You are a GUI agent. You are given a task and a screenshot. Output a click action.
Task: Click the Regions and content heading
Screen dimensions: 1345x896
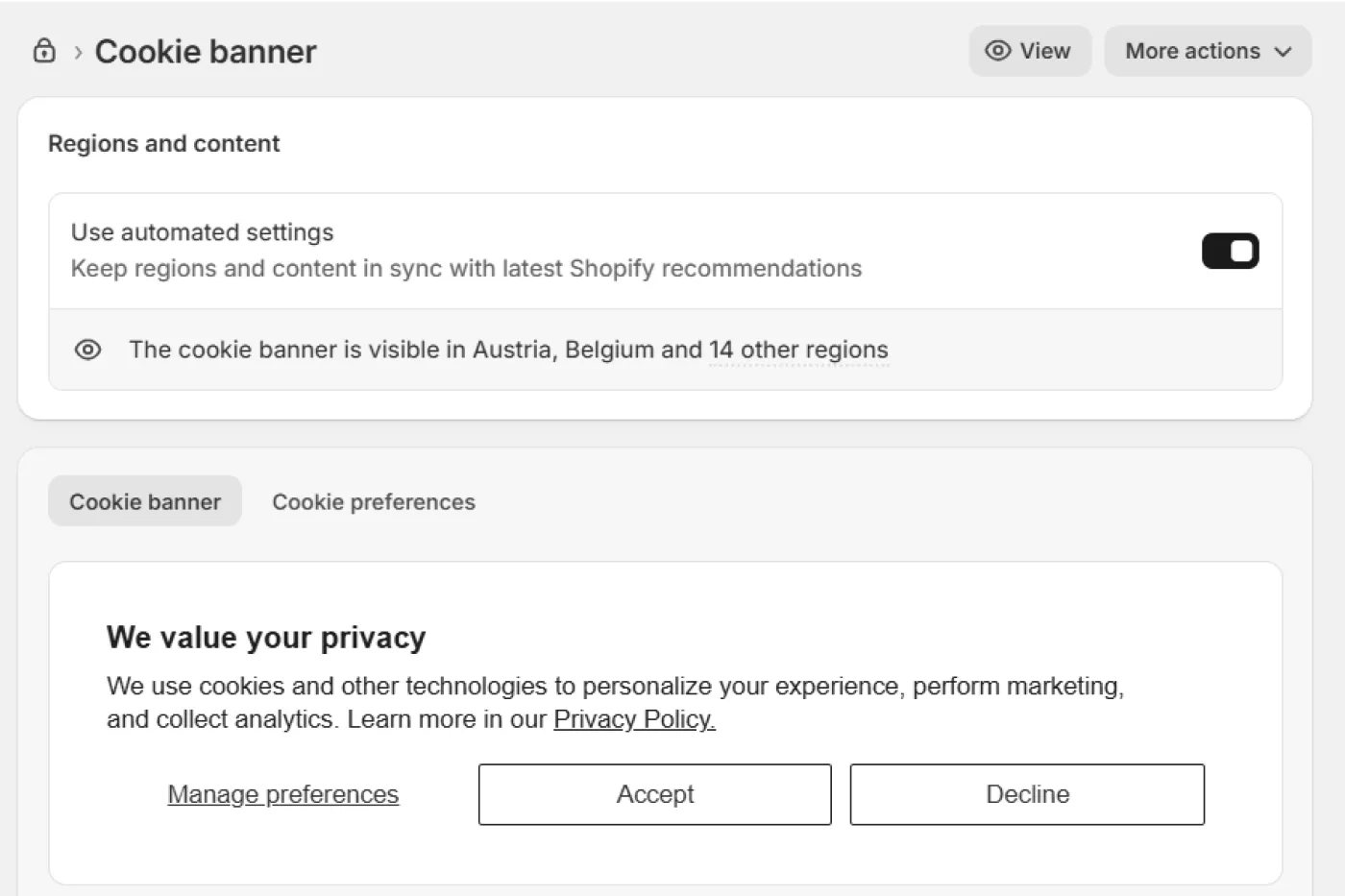click(164, 144)
